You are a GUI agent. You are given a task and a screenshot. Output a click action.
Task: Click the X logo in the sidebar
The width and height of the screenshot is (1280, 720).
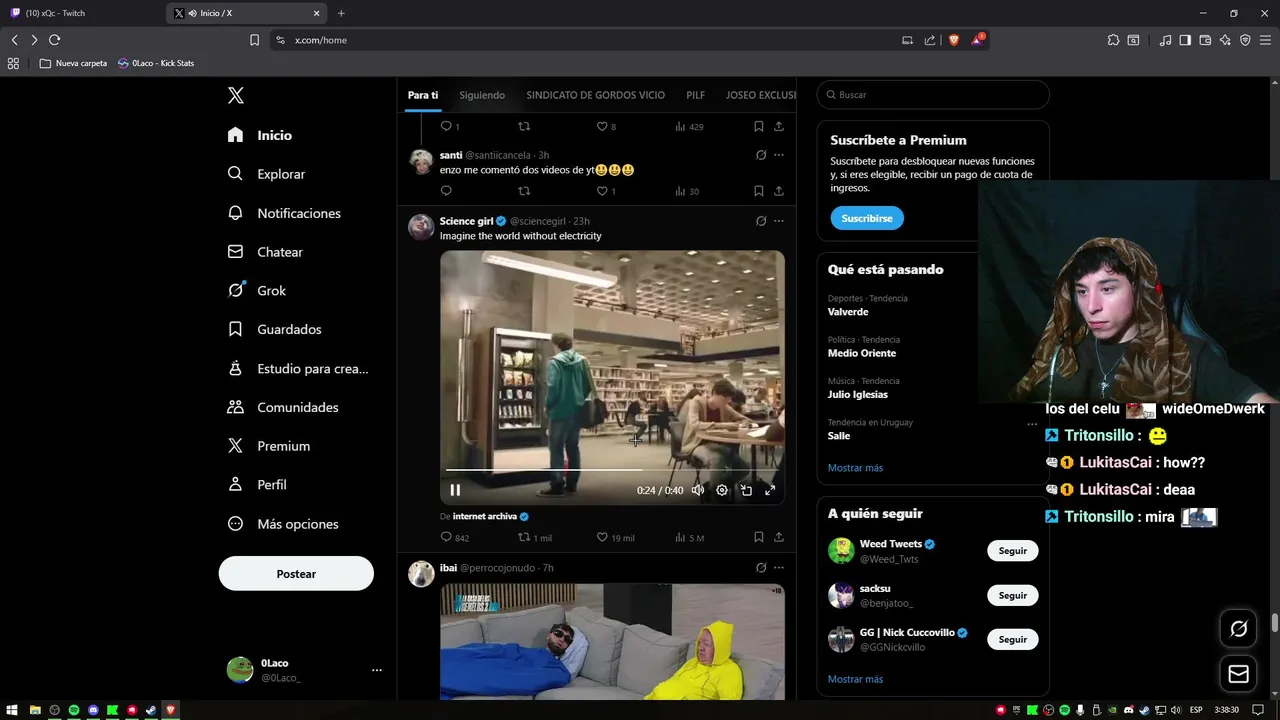(x=235, y=95)
